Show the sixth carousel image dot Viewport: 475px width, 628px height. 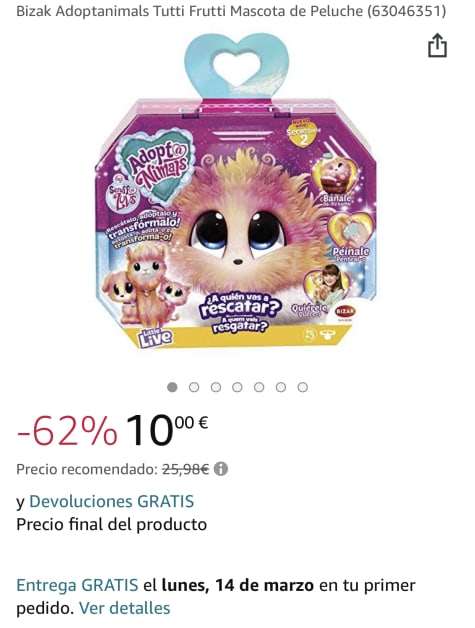[281, 387]
